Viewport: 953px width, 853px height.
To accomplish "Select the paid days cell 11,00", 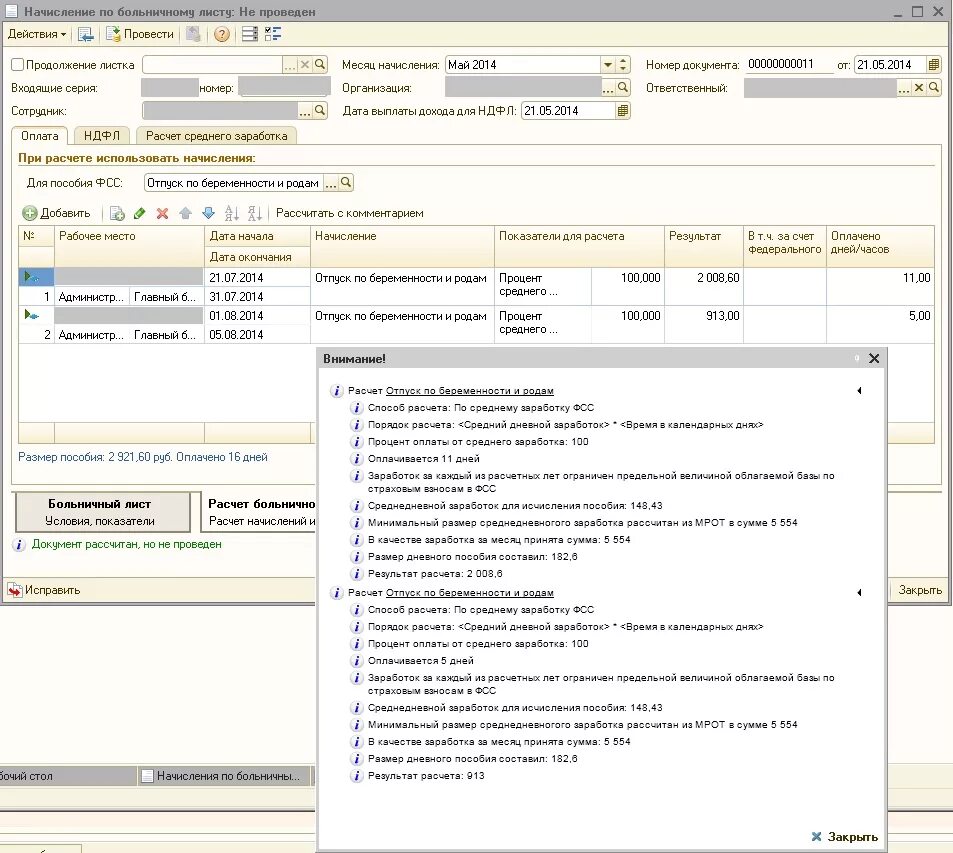I will tap(880, 286).
